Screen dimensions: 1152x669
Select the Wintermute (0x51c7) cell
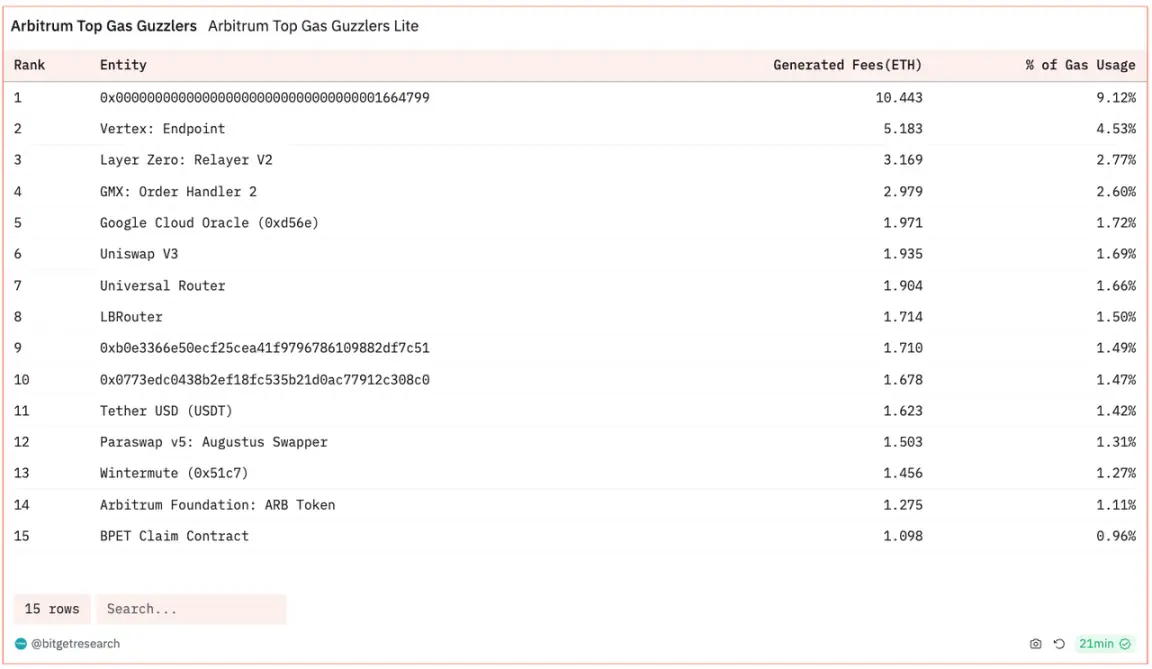(174, 473)
